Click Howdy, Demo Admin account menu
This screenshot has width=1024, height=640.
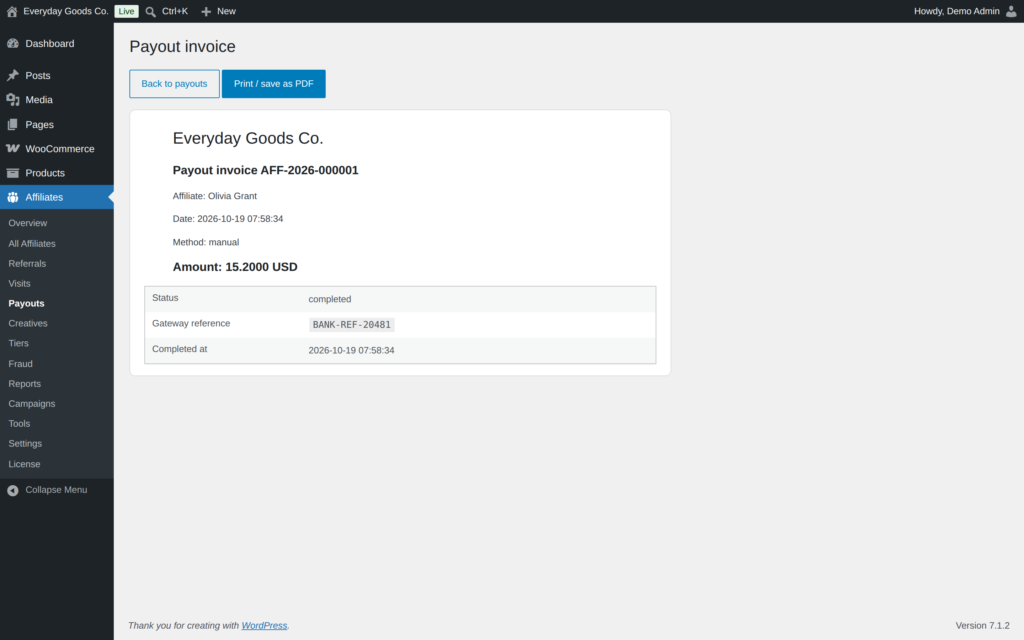[x=965, y=11]
